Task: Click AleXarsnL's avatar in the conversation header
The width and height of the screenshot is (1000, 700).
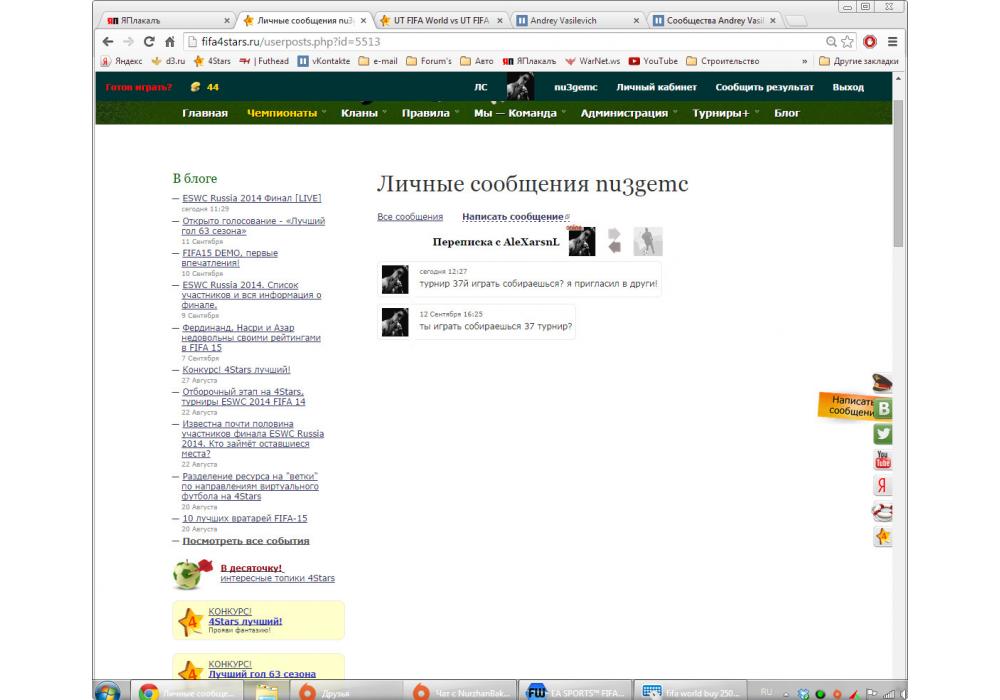Action: pyautogui.click(x=582, y=241)
